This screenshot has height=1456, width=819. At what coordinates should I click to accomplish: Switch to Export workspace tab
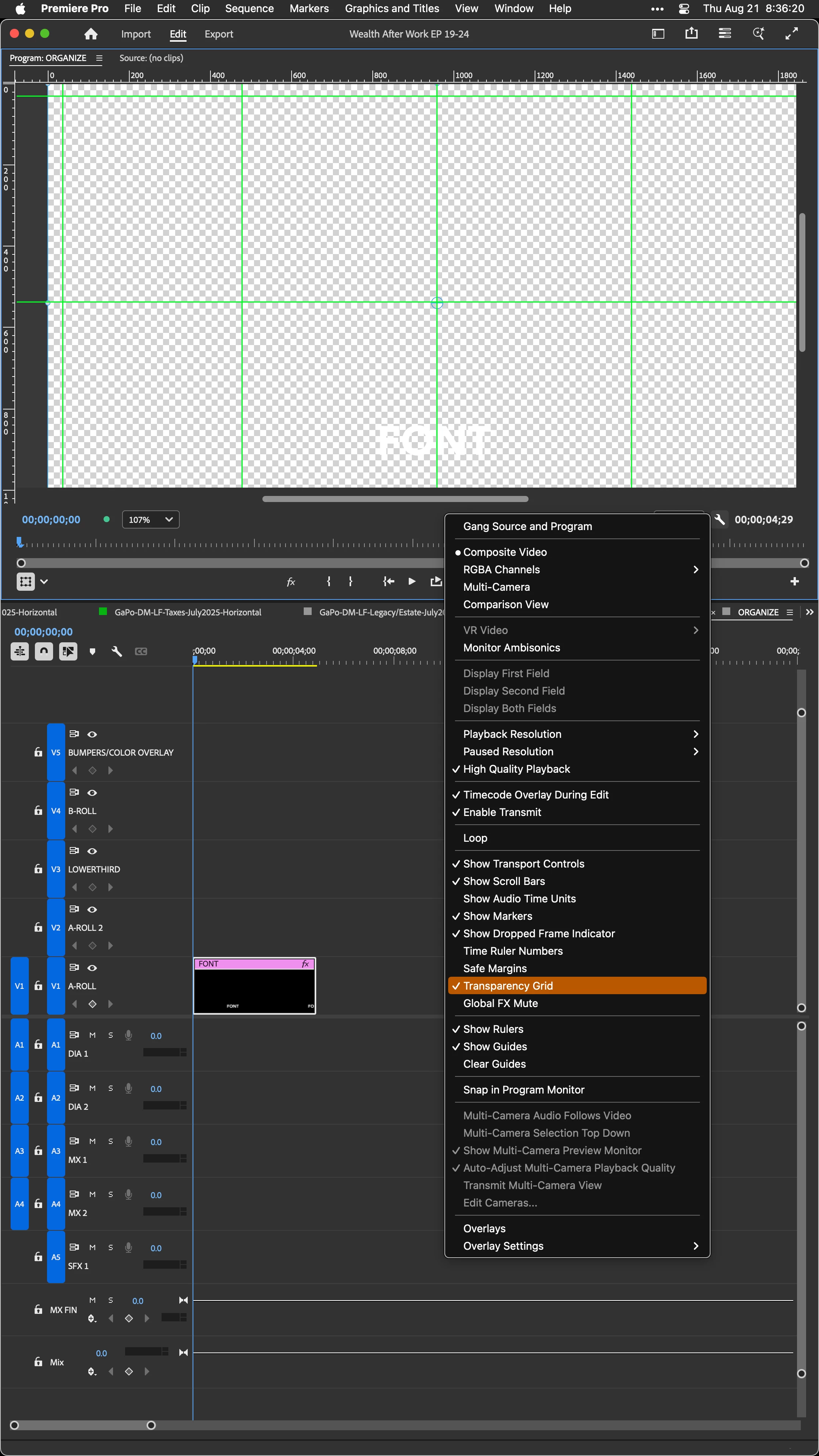[x=218, y=34]
